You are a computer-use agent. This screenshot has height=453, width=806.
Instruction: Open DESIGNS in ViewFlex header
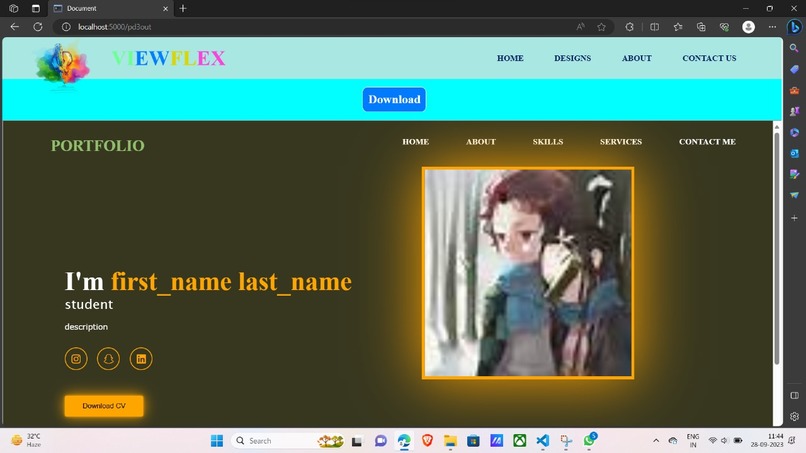pos(572,58)
